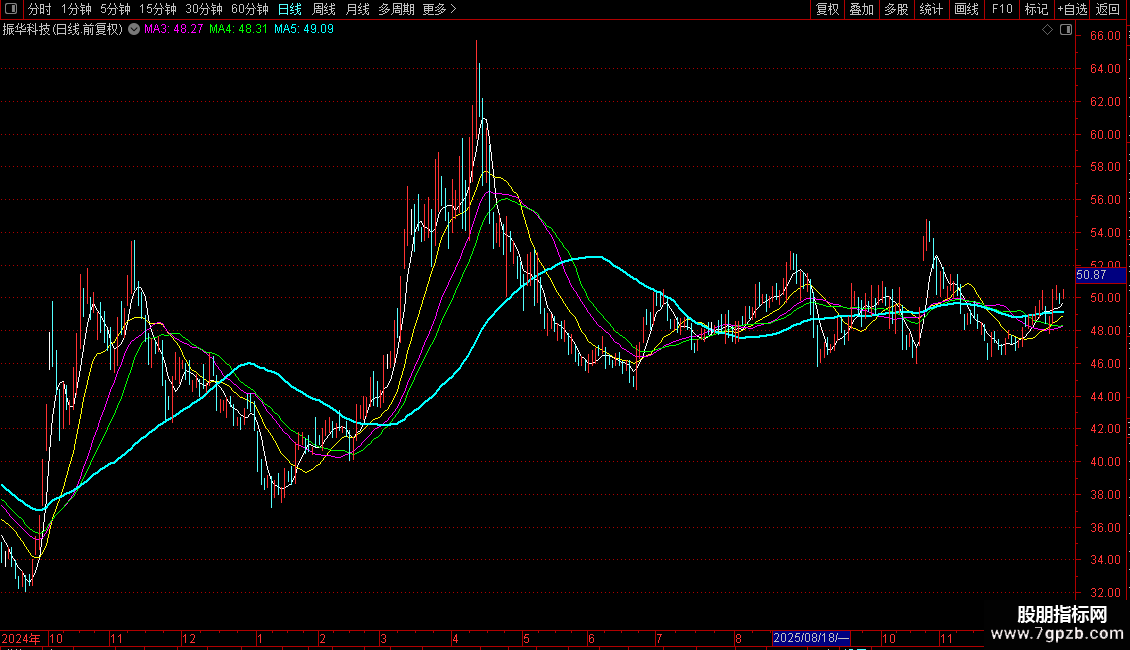Select the 5分钟 period tab
Viewport: 1130px width, 650px height.
tap(115, 9)
